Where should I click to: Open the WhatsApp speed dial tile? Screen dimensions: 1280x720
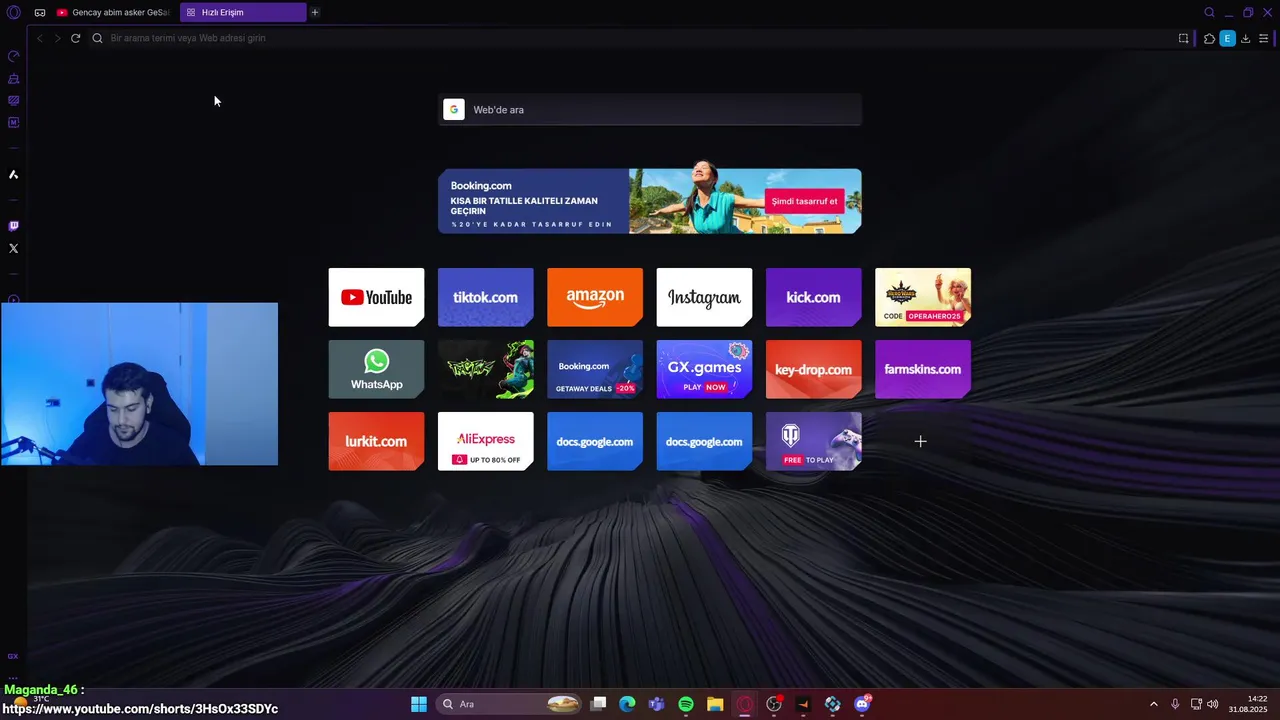click(376, 369)
